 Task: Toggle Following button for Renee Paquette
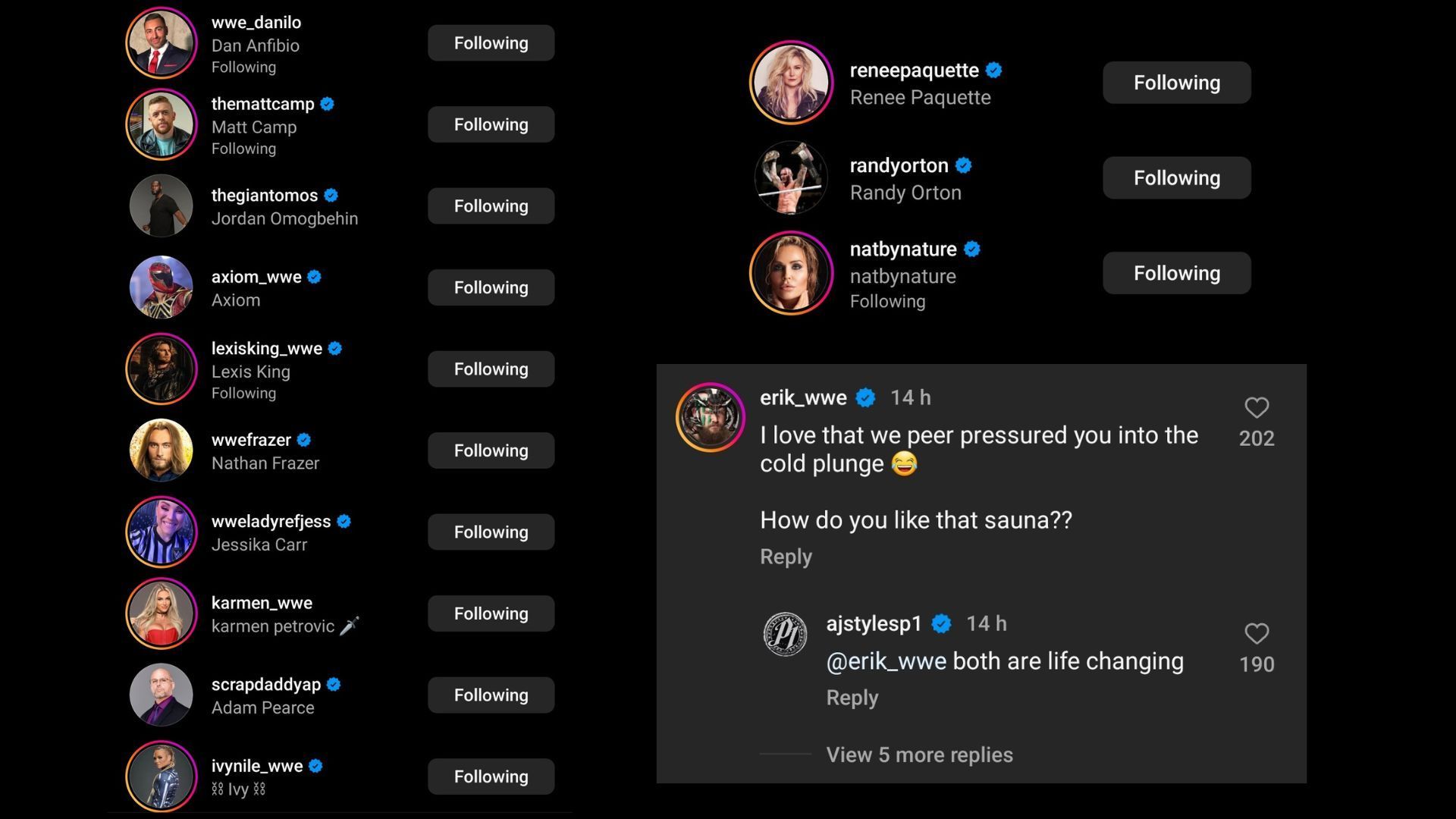click(x=1177, y=82)
